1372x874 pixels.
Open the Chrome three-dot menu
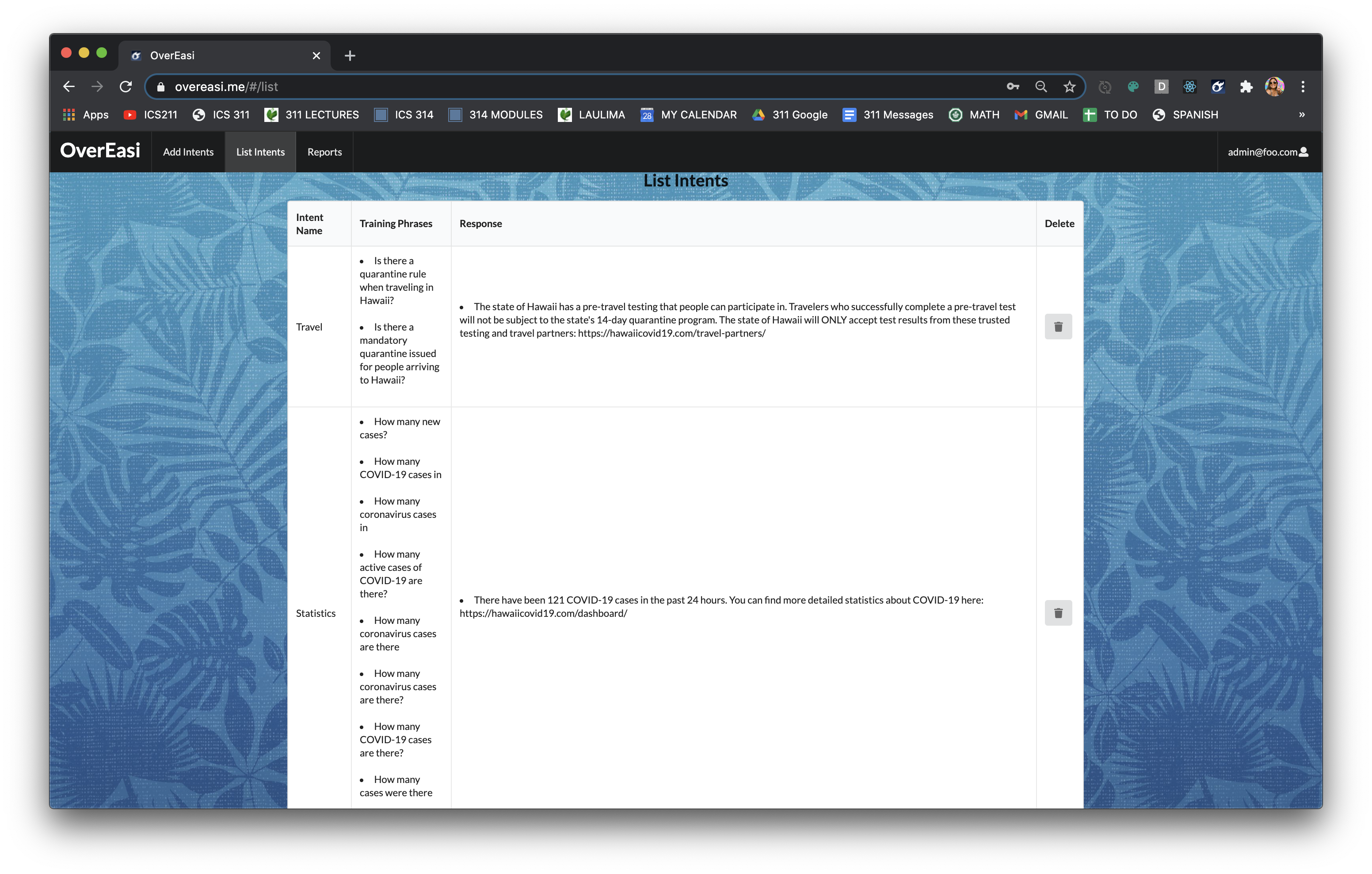[1303, 87]
